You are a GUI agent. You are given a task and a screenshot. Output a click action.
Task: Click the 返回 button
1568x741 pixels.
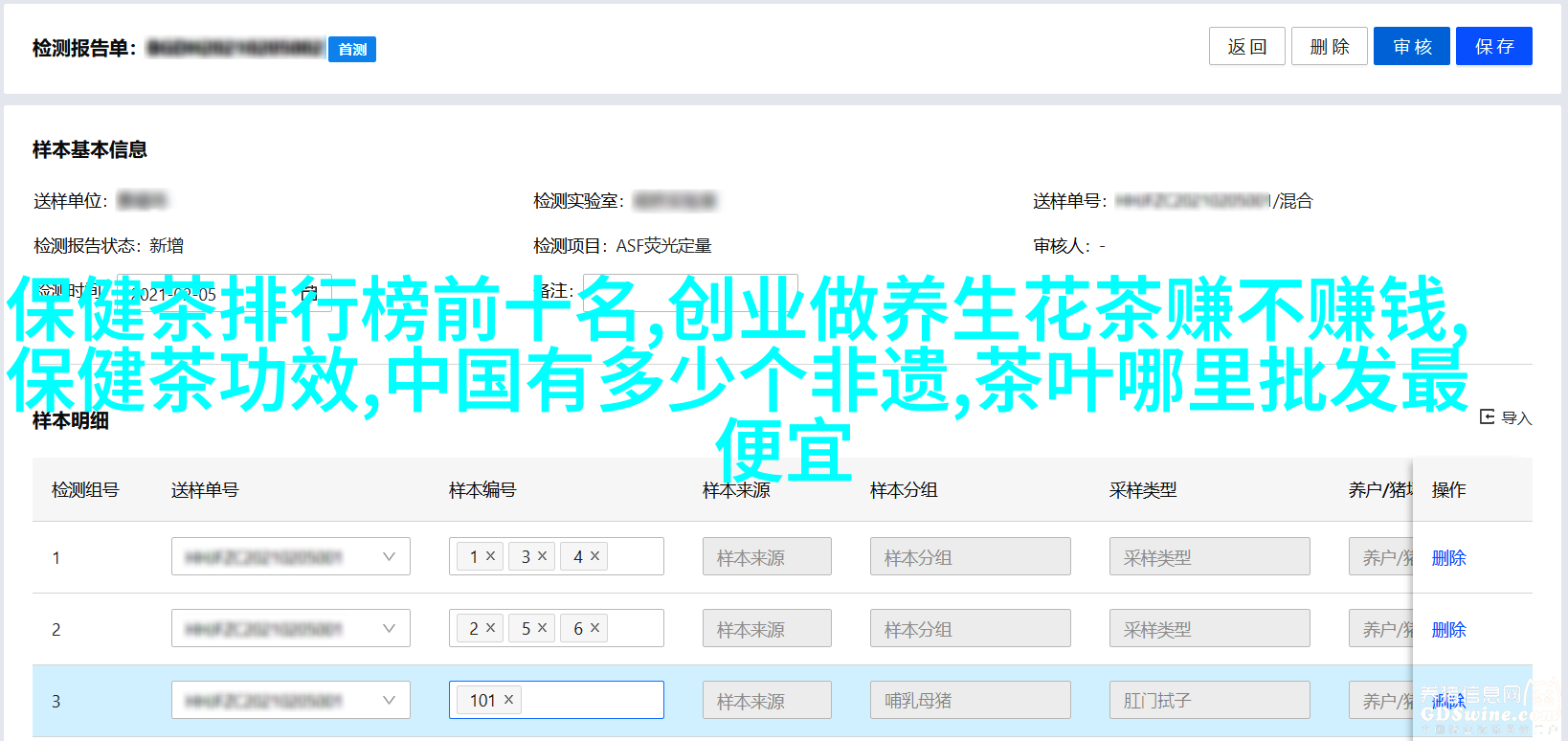coord(1246,47)
